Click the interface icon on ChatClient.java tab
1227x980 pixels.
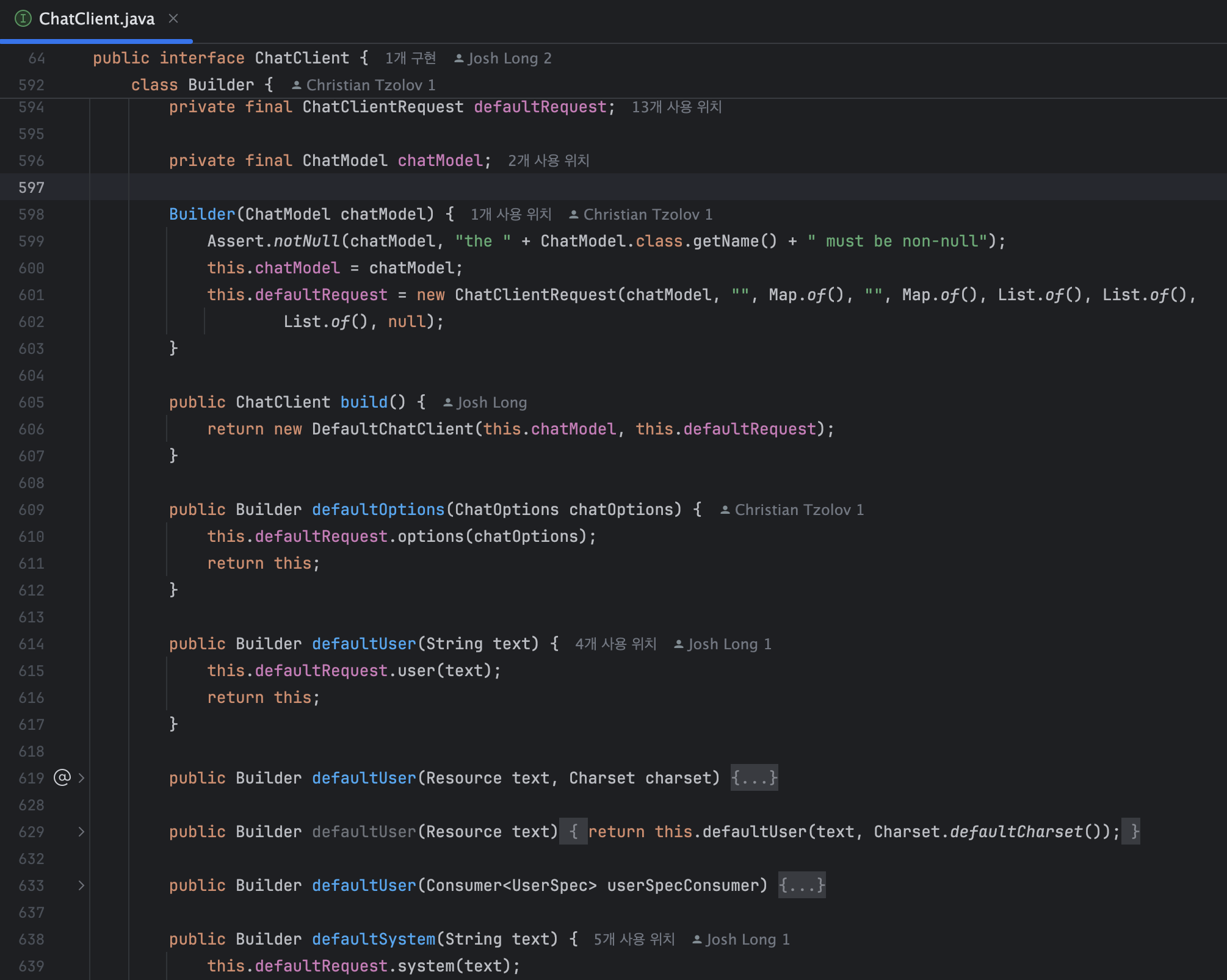coord(23,18)
